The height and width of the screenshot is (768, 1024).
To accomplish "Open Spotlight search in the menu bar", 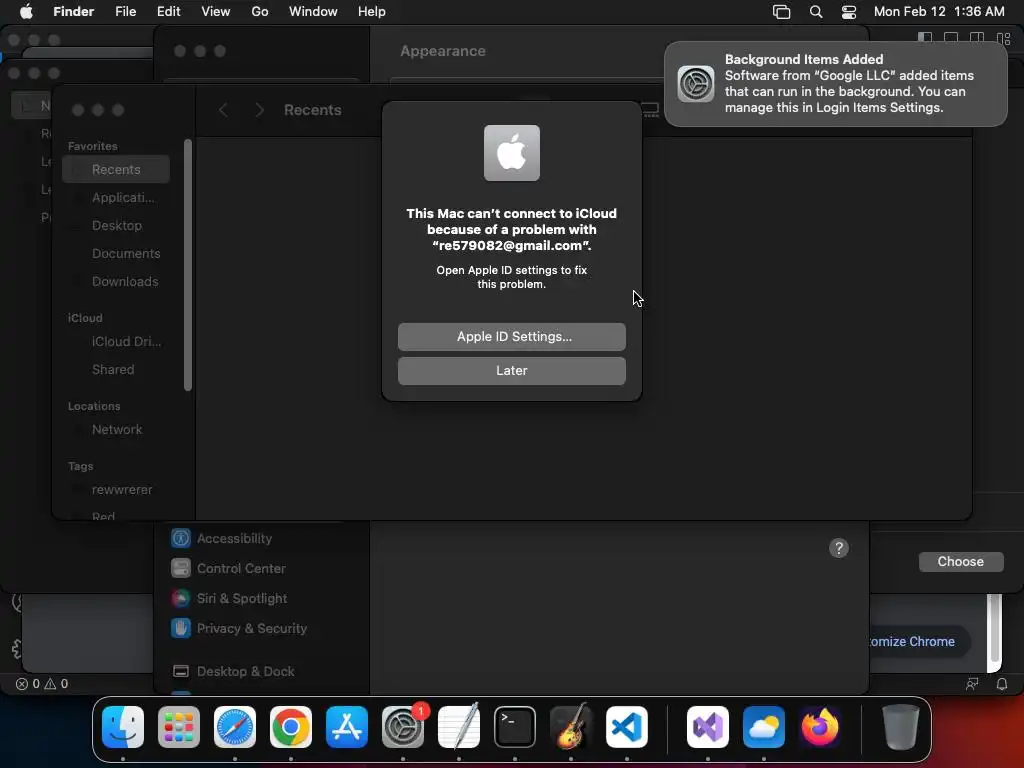I will point(816,11).
